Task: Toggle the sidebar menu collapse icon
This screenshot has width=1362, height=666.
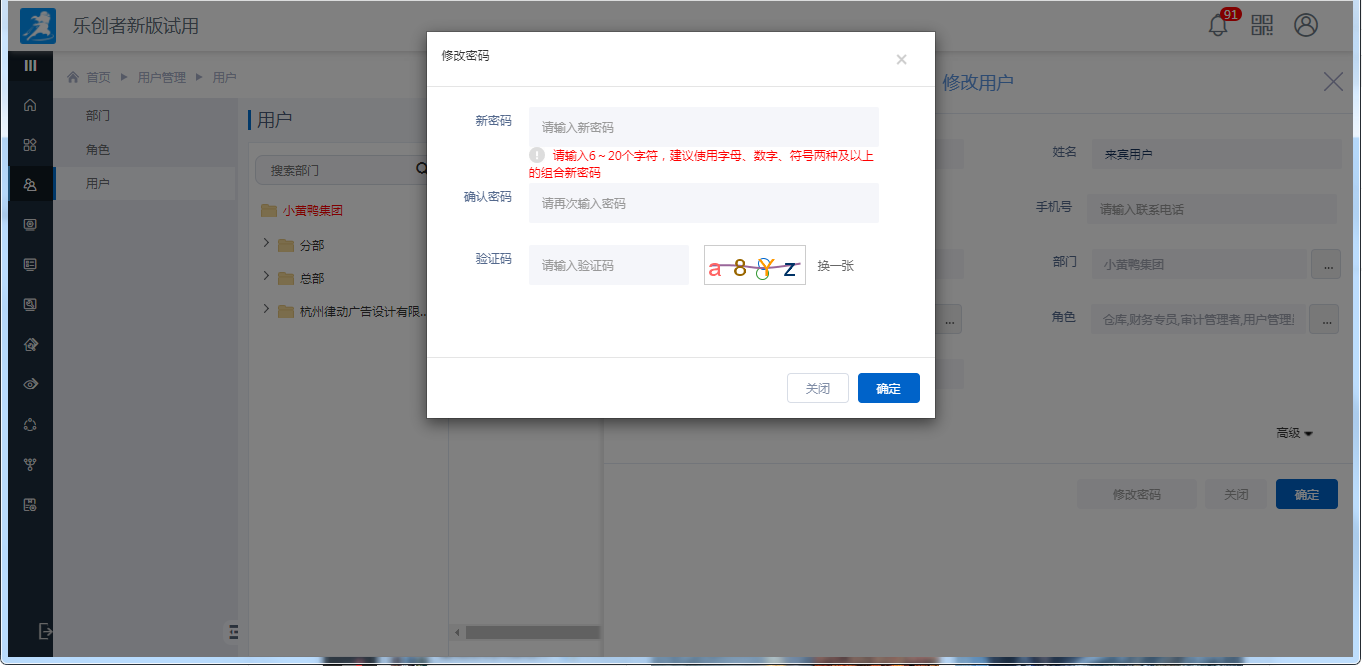Action: [x=30, y=65]
